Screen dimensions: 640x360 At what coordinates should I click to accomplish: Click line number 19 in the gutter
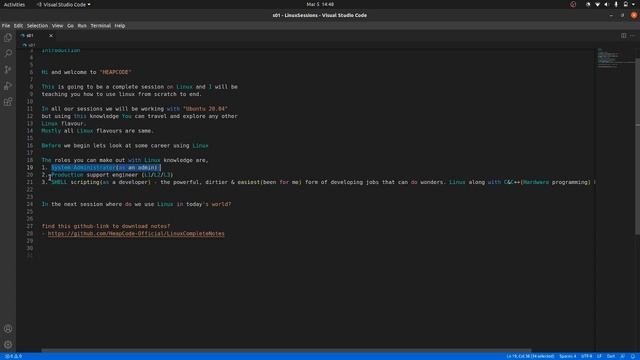tap(30, 167)
